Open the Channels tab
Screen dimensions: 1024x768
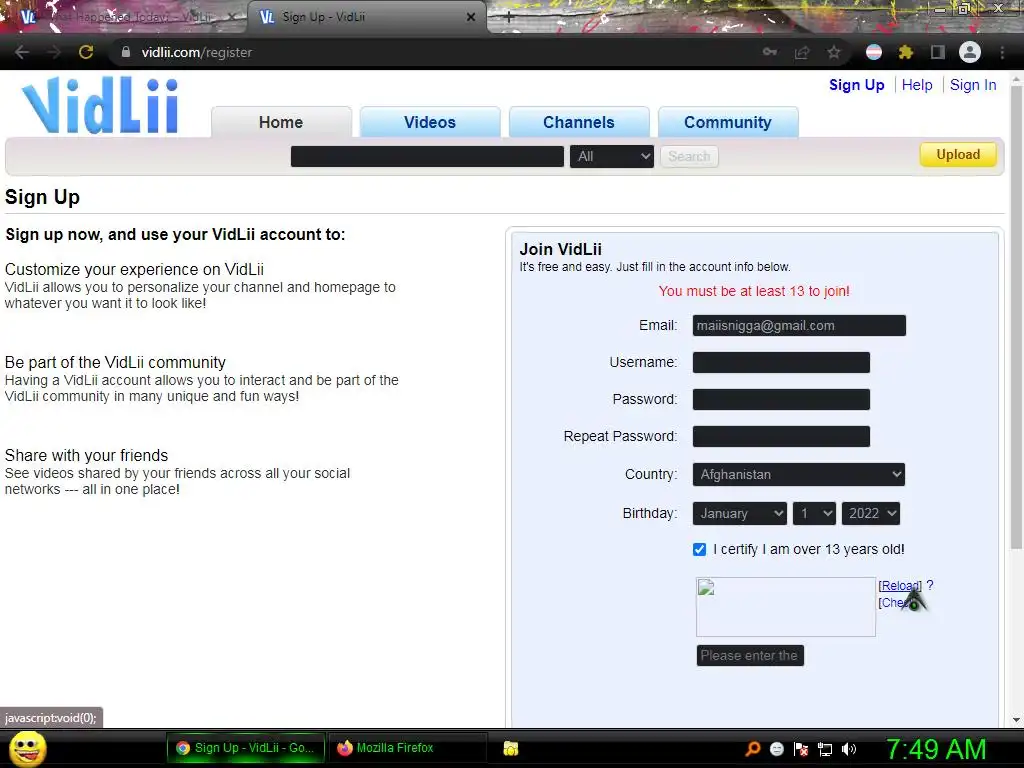[x=579, y=122]
